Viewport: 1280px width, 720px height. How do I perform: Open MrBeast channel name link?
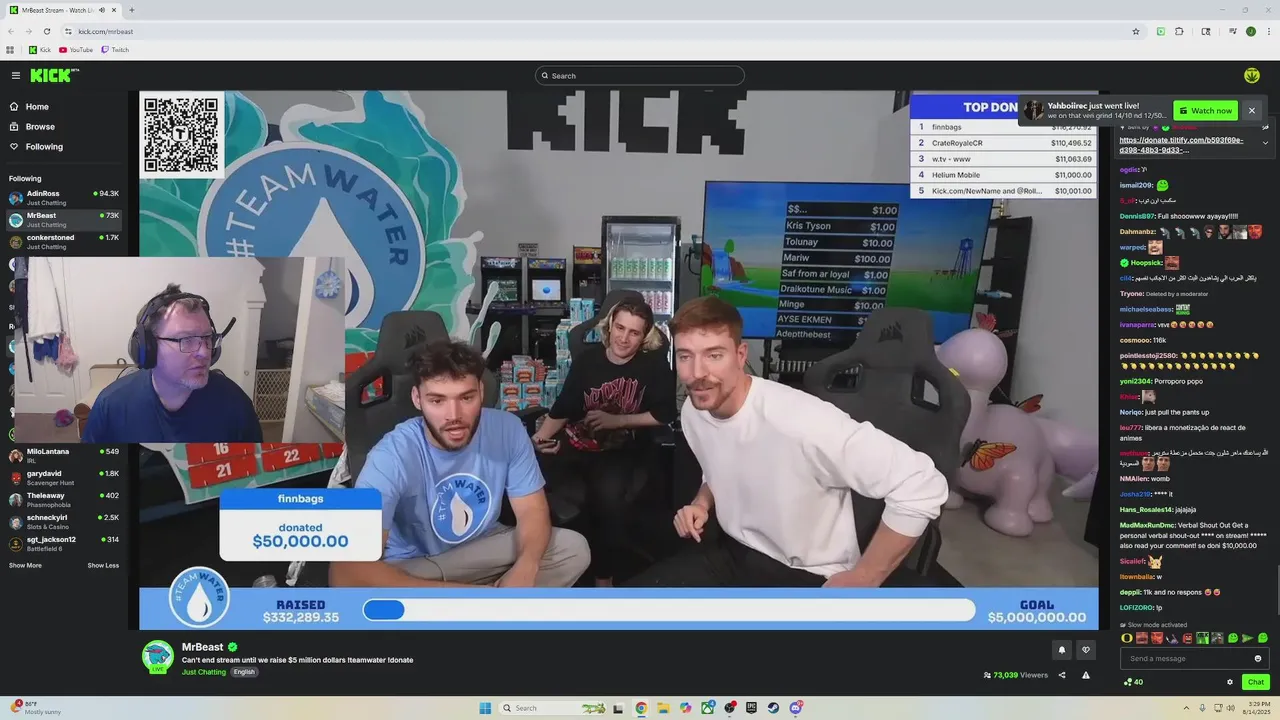[202, 647]
